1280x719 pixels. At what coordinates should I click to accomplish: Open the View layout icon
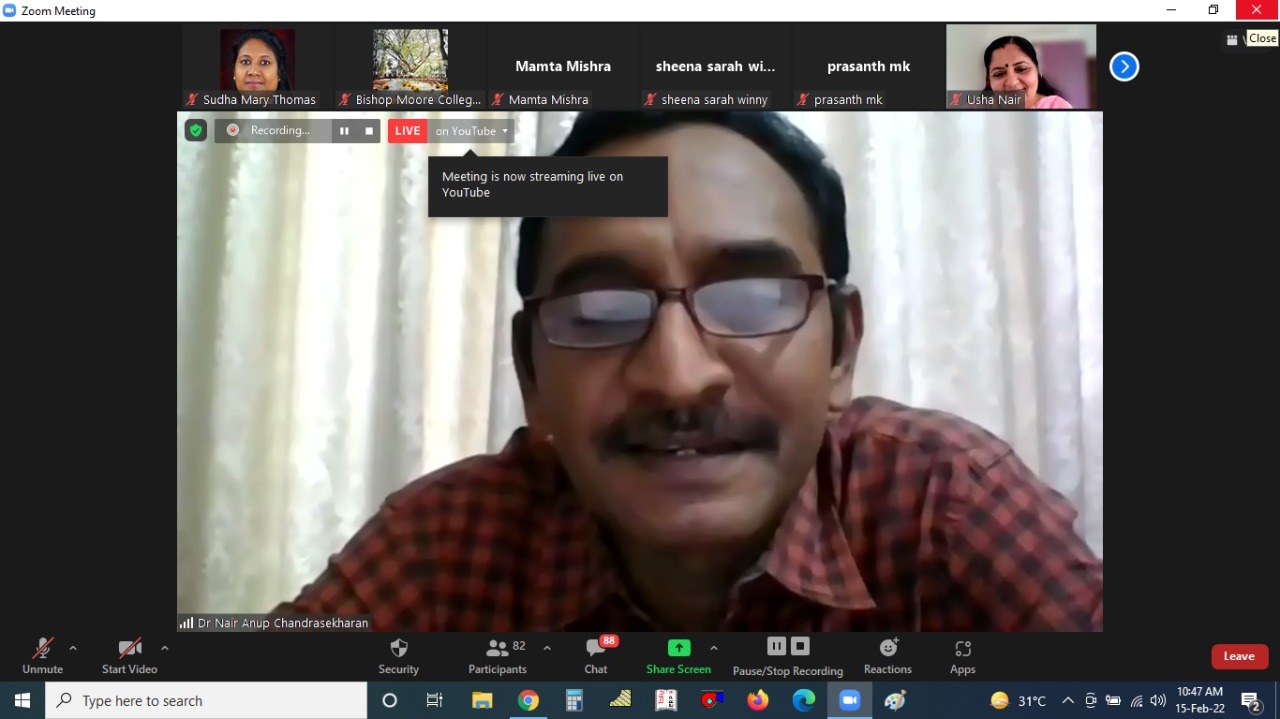point(1232,40)
